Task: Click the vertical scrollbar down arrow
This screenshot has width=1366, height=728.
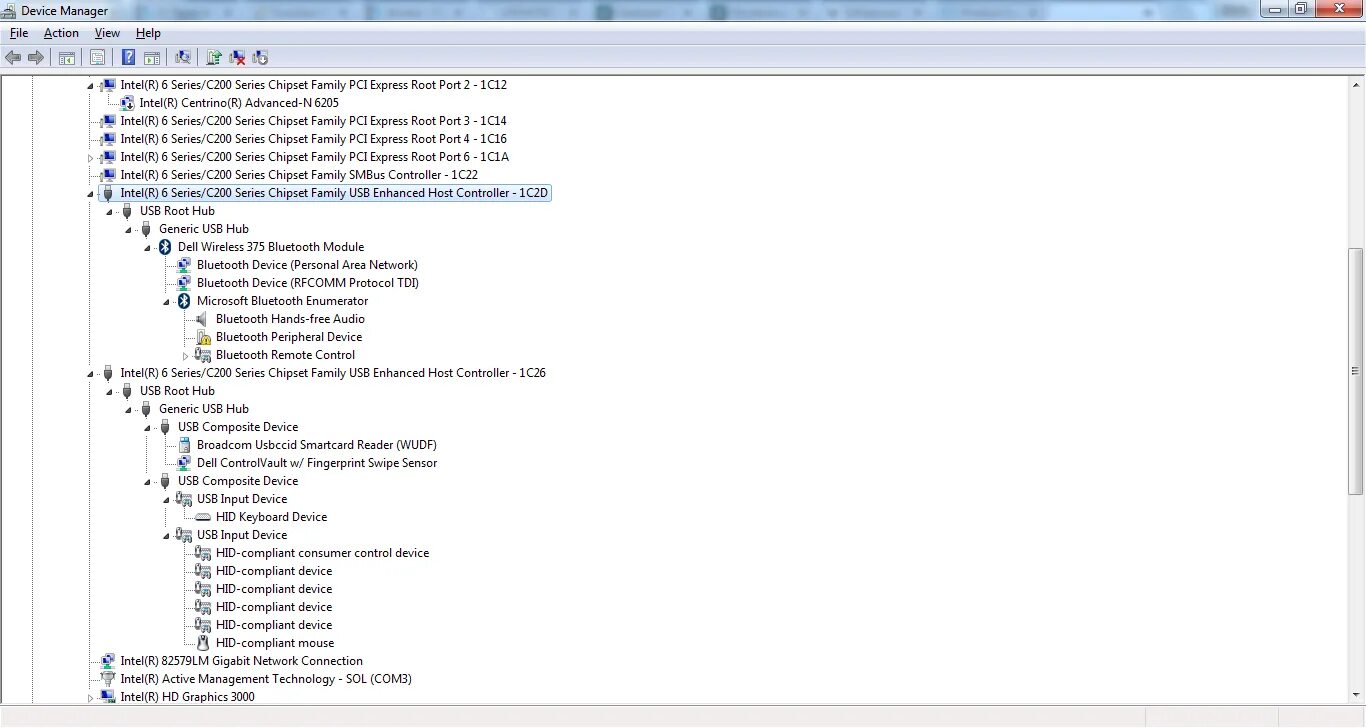Action: tap(1356, 696)
